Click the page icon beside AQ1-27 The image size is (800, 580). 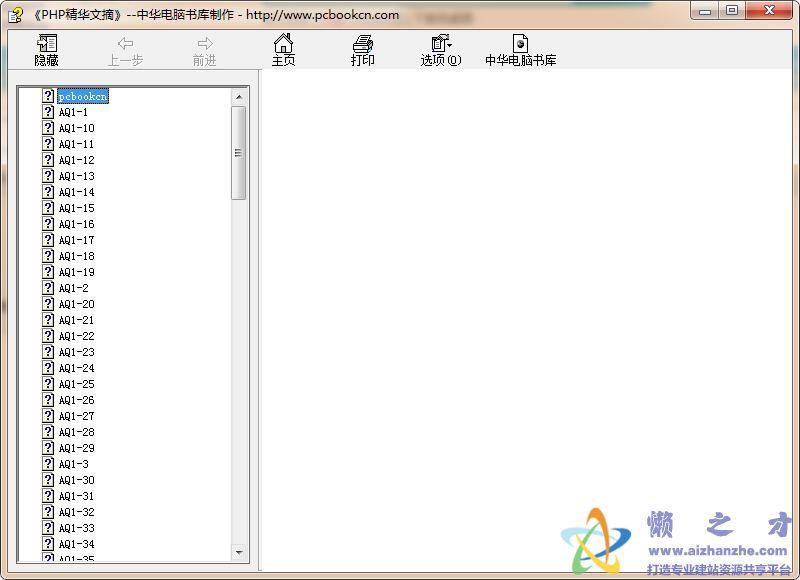pos(48,416)
